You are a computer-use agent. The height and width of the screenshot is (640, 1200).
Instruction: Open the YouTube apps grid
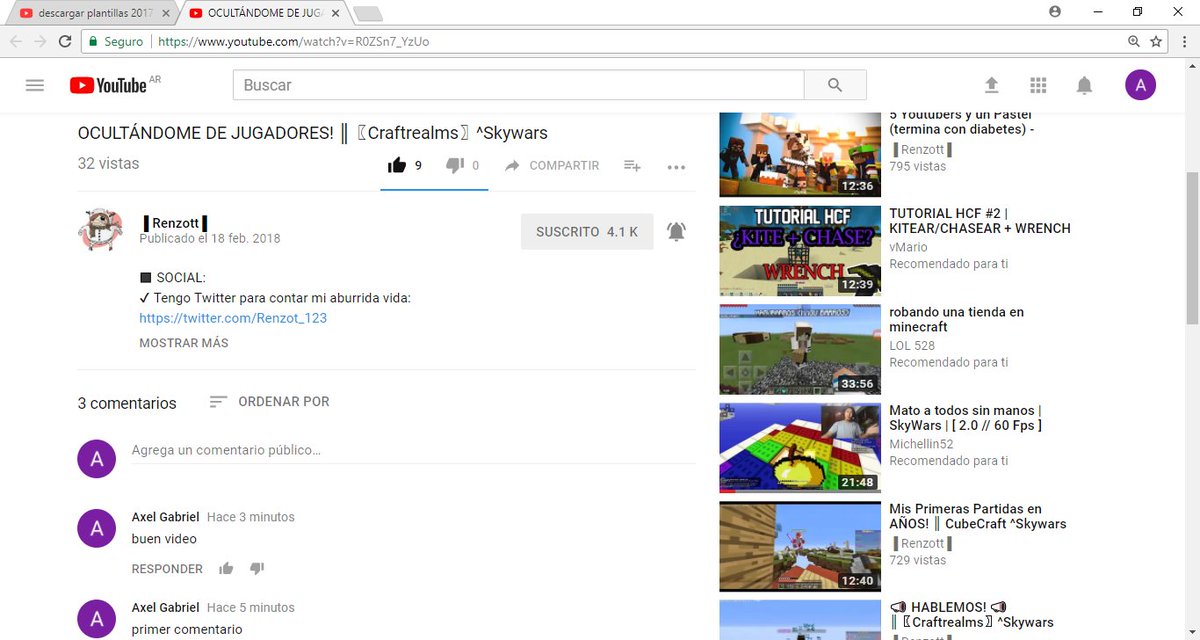coord(1038,85)
